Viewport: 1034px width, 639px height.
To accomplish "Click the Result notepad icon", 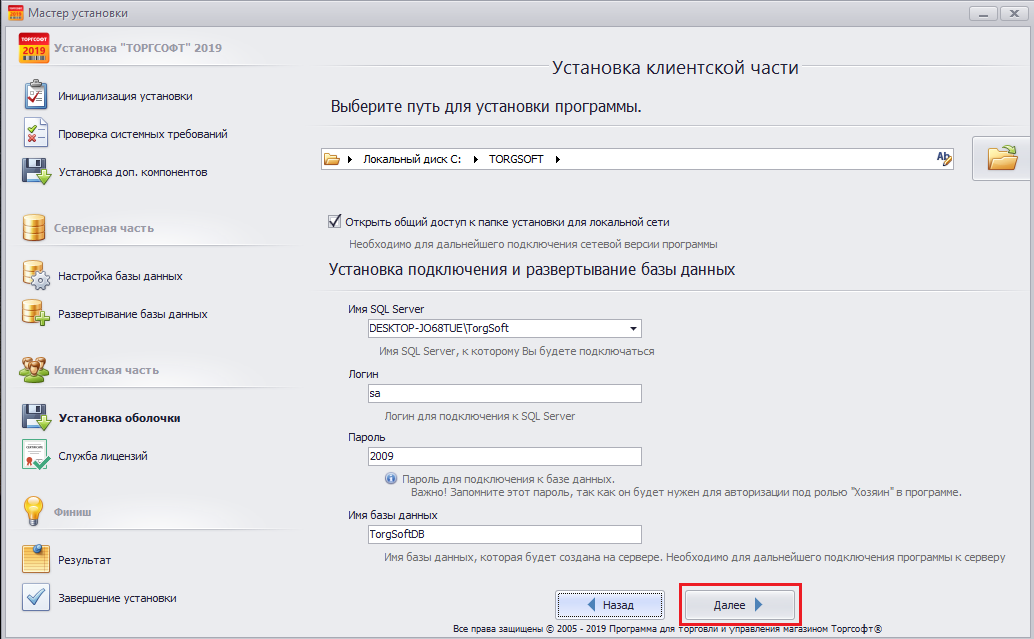I will [x=35, y=560].
